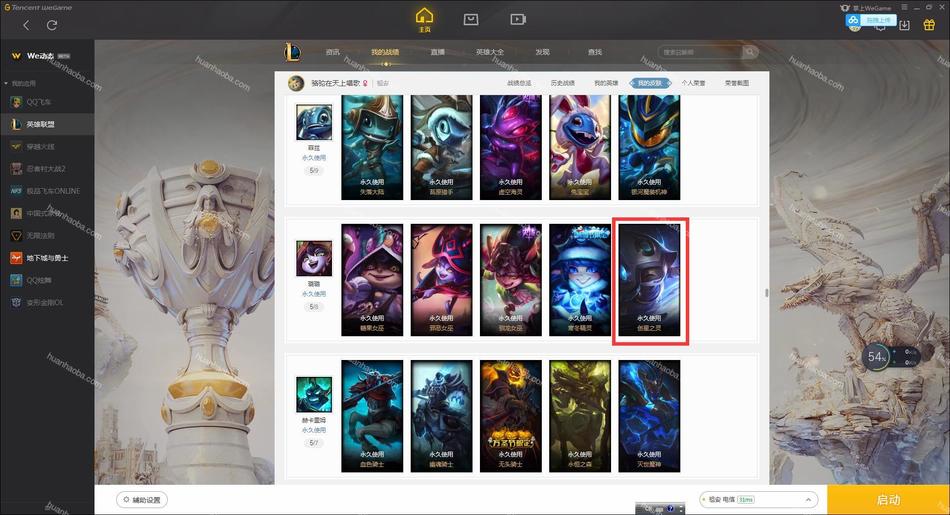Click the back arrow icon
The image size is (950, 515).
point(26,25)
